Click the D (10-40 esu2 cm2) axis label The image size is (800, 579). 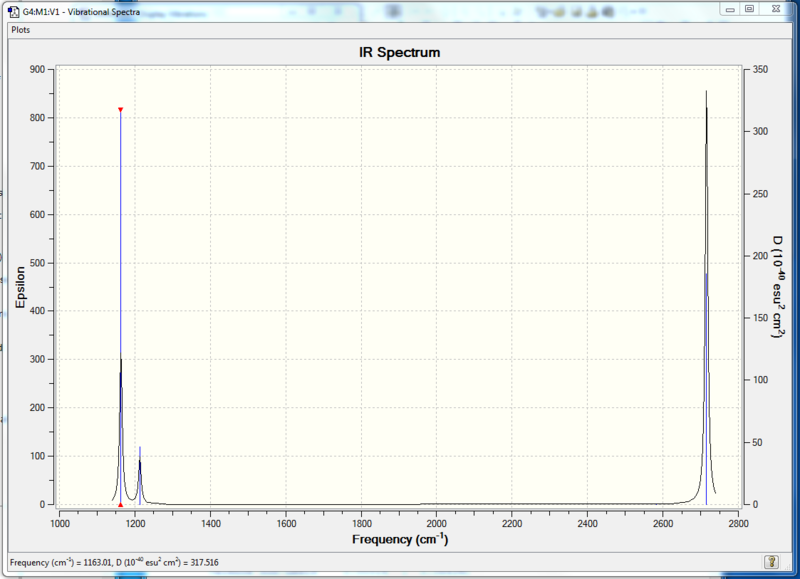point(778,287)
